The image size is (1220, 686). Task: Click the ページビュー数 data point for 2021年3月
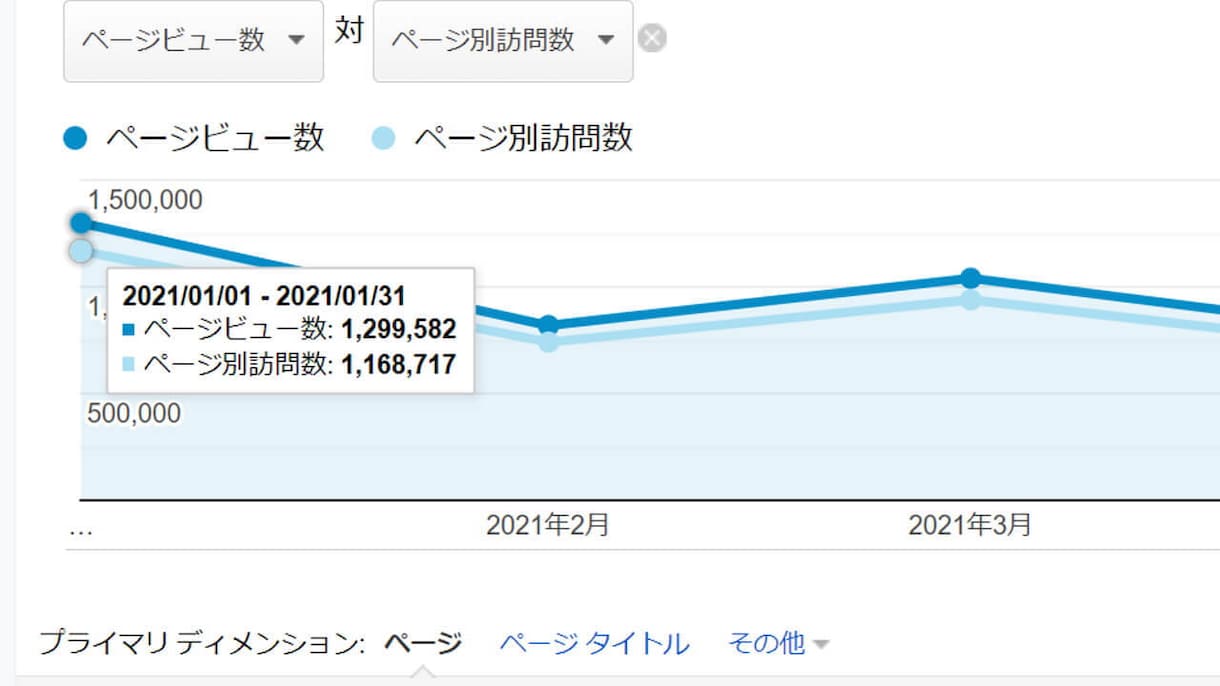(x=970, y=278)
